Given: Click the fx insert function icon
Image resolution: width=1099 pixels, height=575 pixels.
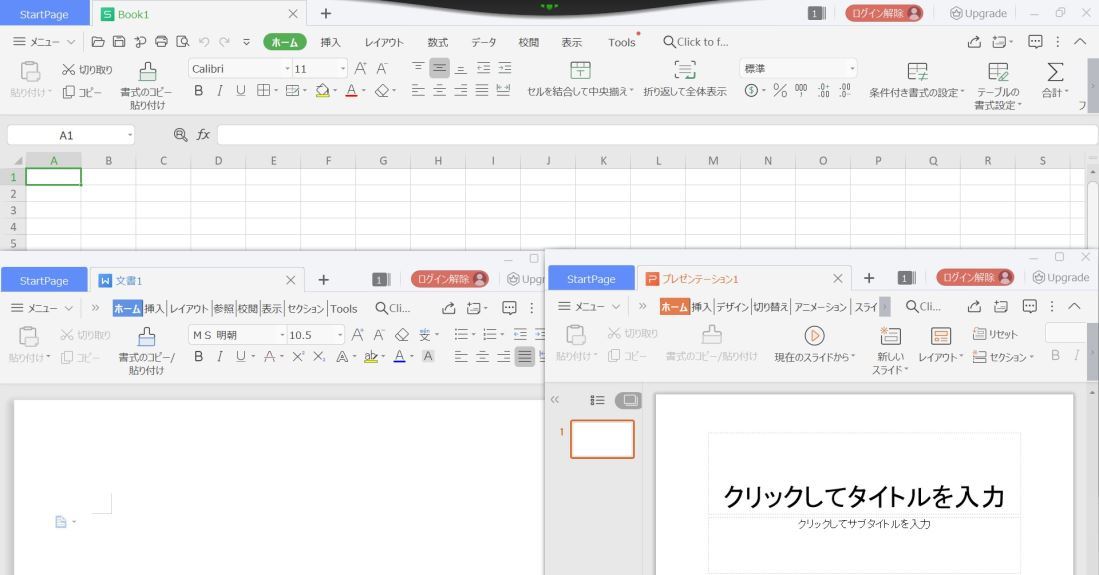Looking at the screenshot, I should click(x=203, y=135).
